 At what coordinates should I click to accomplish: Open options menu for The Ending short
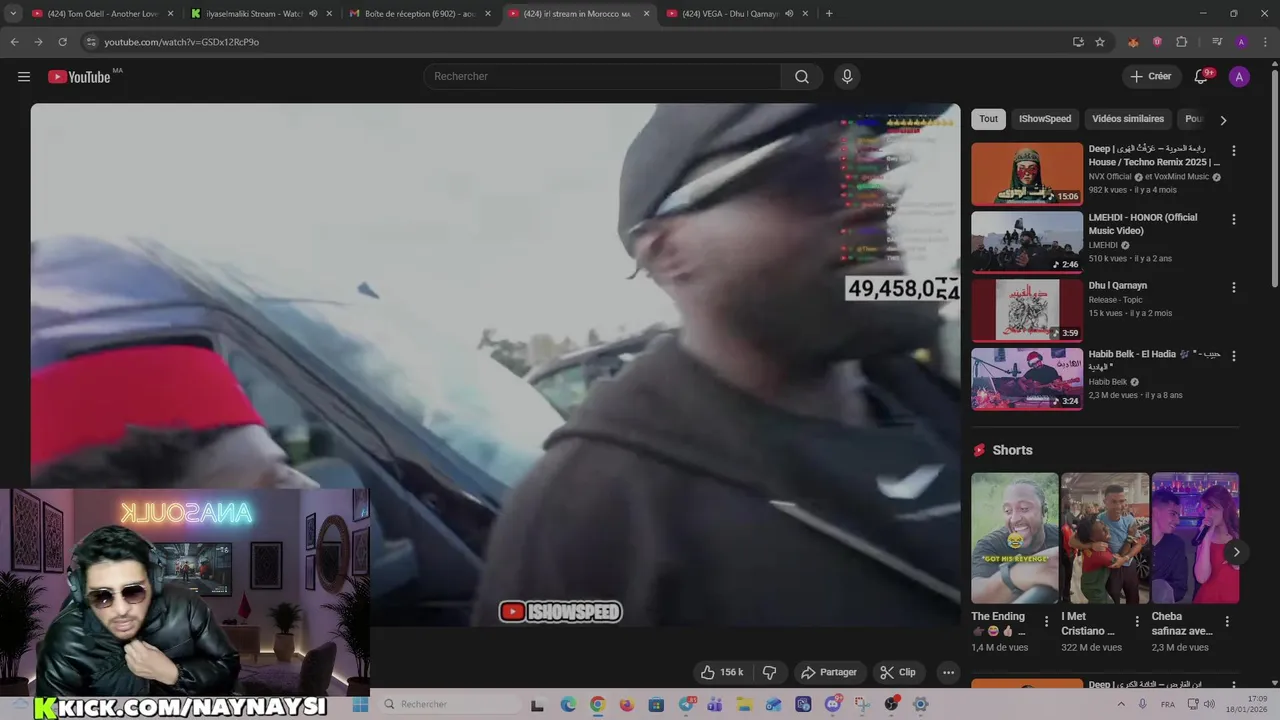tap(1047, 621)
